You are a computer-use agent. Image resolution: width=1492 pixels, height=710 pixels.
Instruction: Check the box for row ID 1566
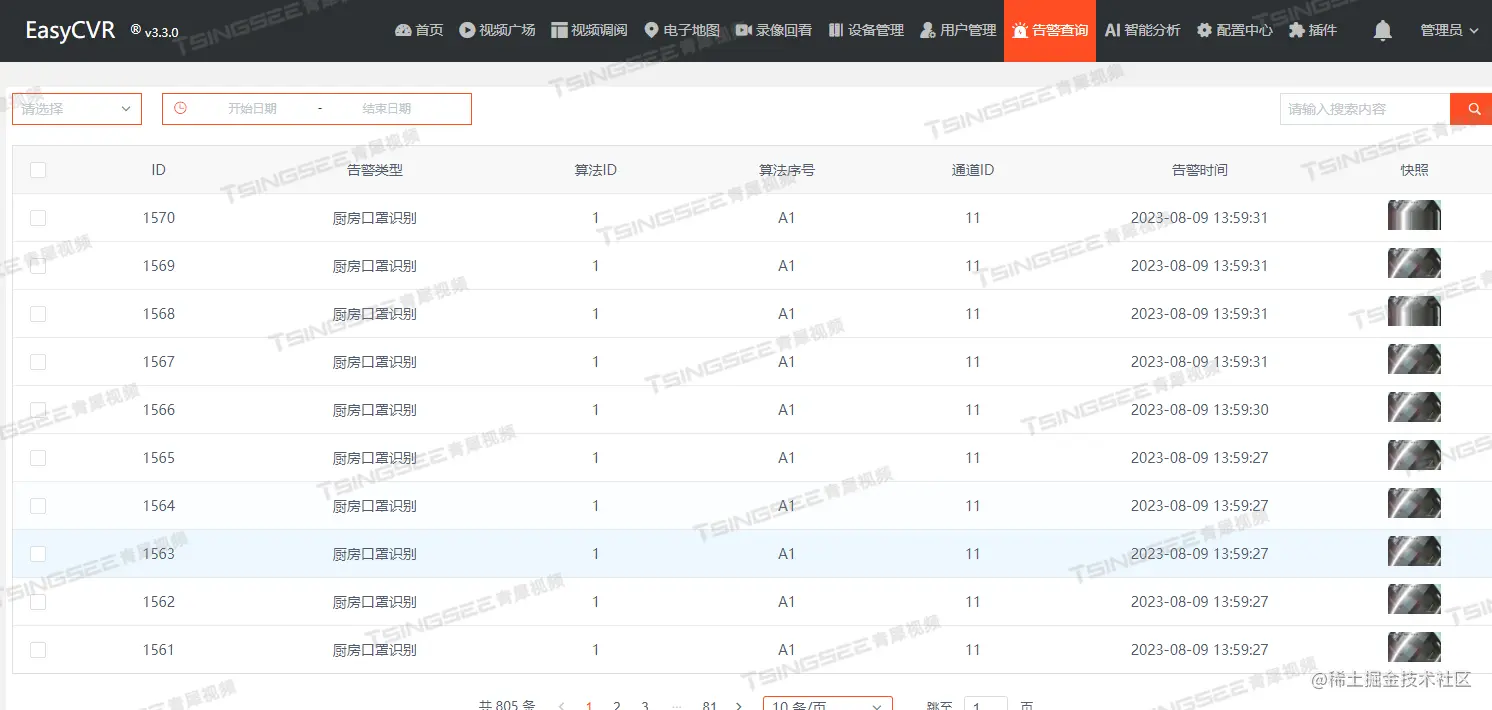pos(38,410)
